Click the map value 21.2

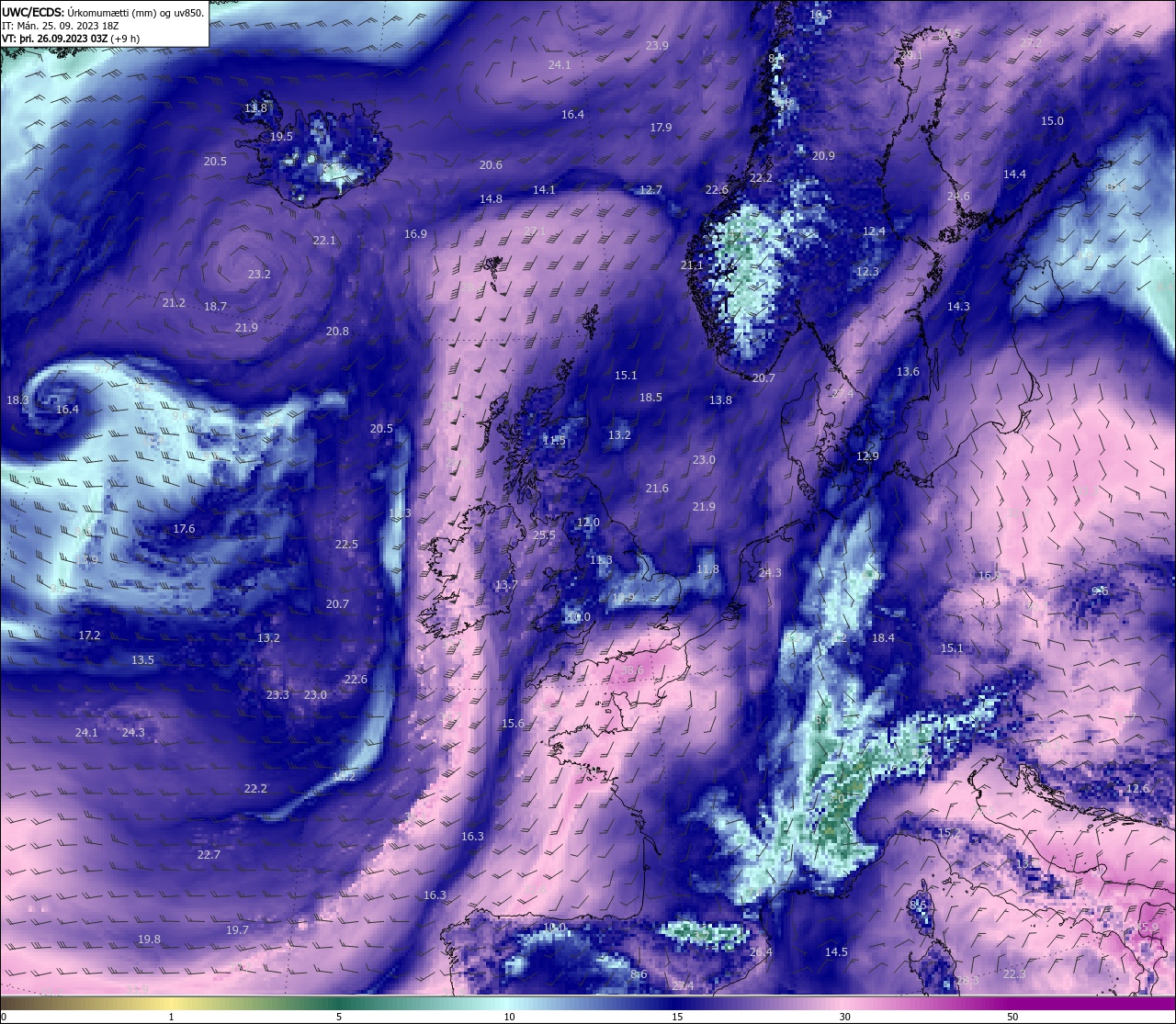pyautogui.click(x=174, y=303)
